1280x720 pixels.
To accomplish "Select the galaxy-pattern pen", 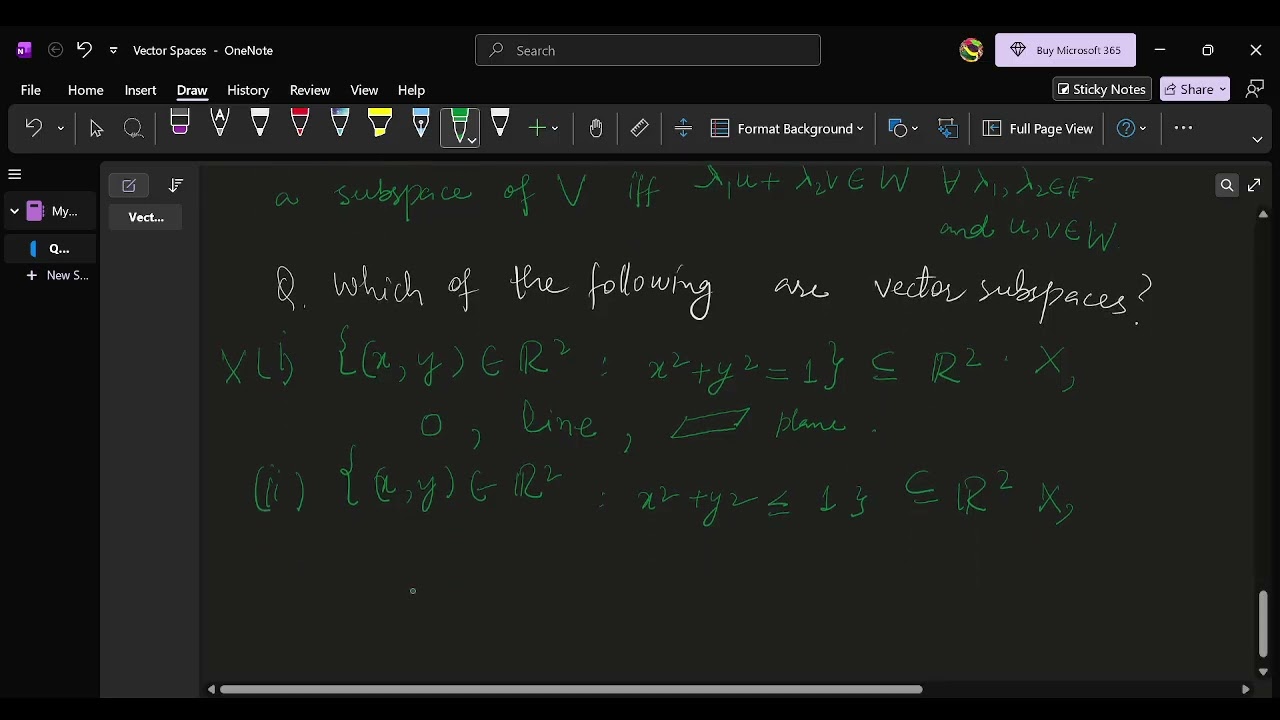I will tap(340, 124).
